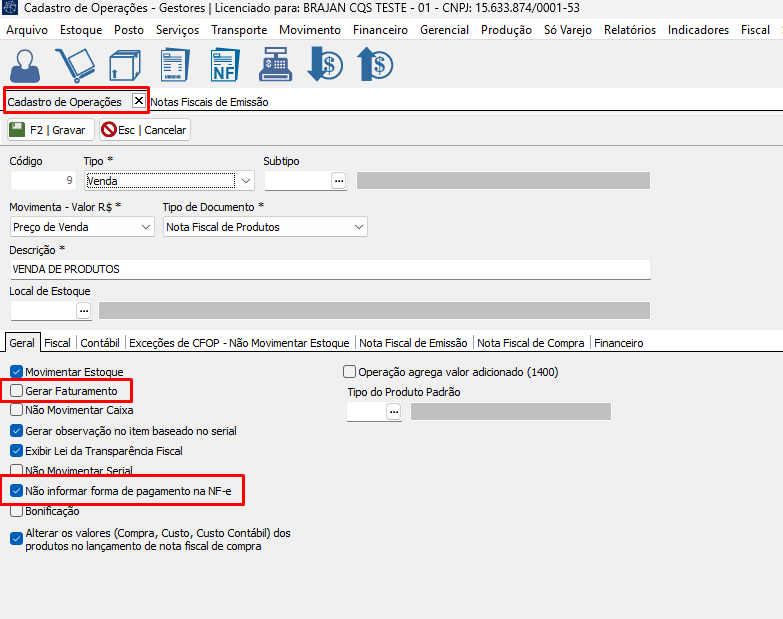The width and height of the screenshot is (783, 619).
Task: Click the Esc | Cancelar button
Action: point(144,130)
